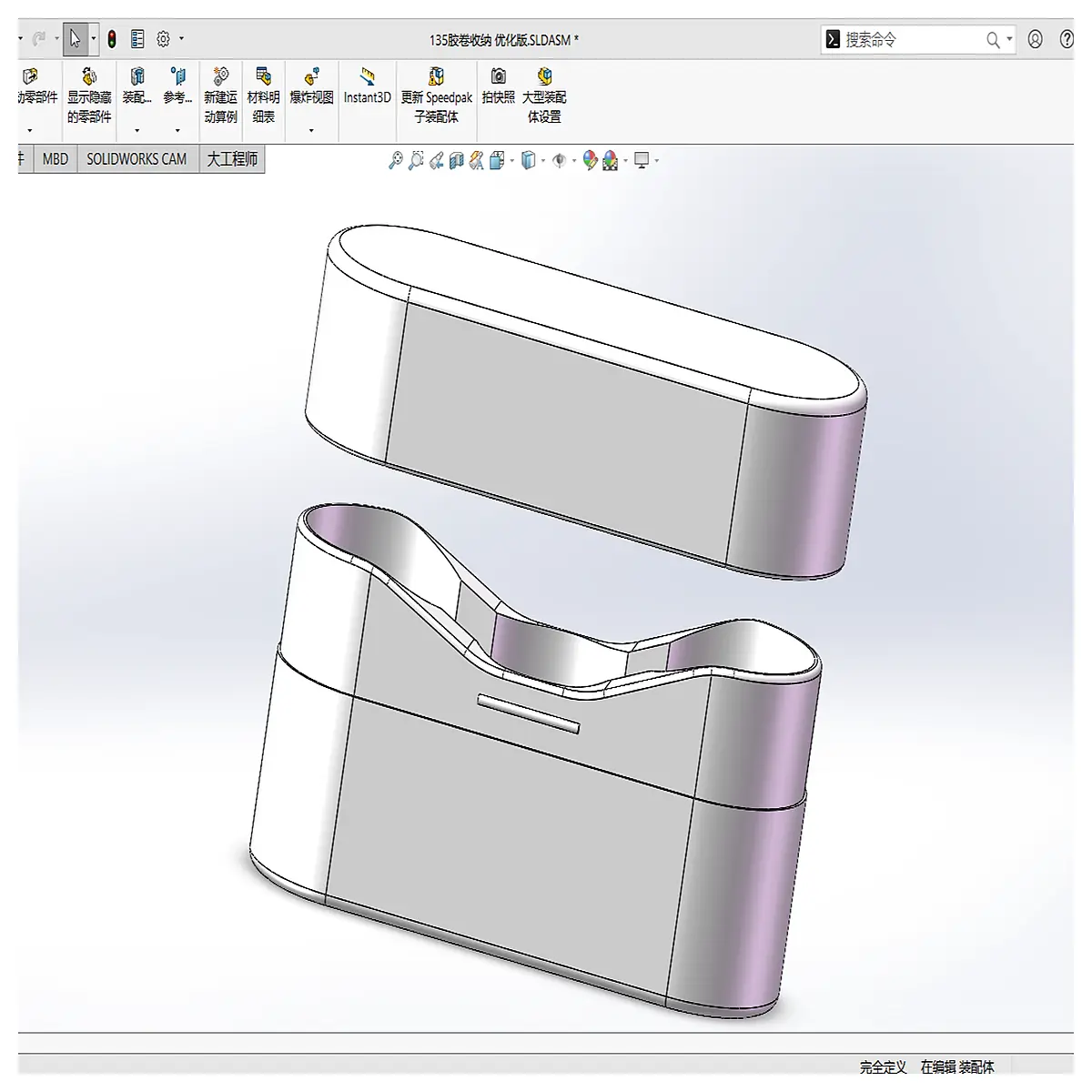Image resolution: width=1092 pixels, height=1092 pixels.
Task: Click the Select arrow cursor tool
Action: click(x=75, y=39)
